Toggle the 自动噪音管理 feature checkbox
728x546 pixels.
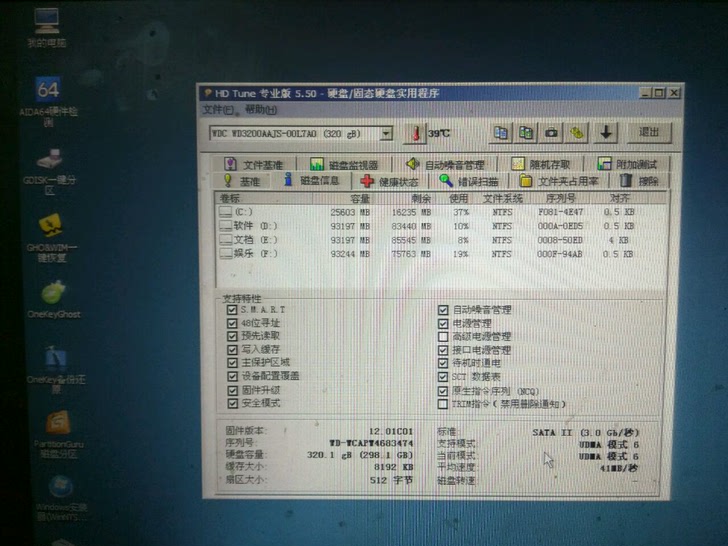(443, 310)
